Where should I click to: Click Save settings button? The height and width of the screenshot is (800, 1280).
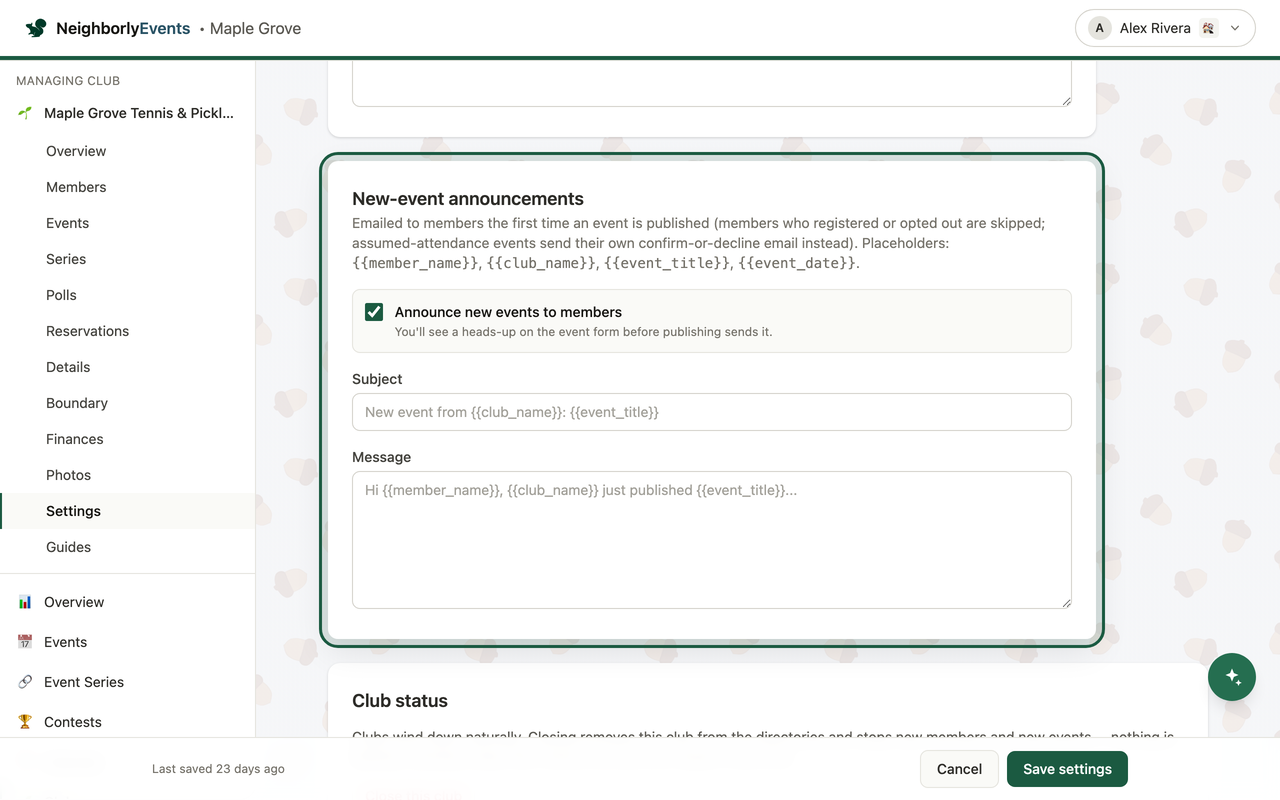[1067, 769]
